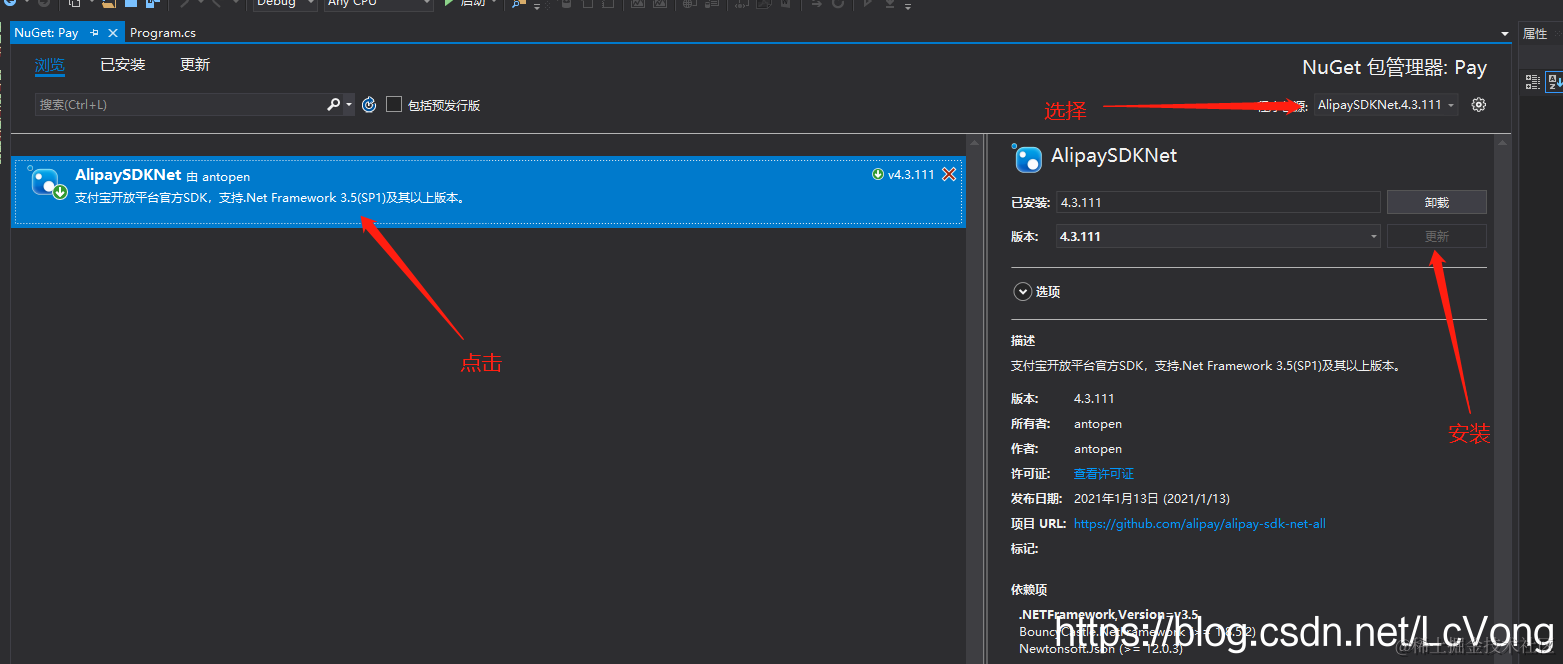Open the document tab list dropdown arrow
1563x664 pixels.
pyautogui.click(x=1505, y=34)
